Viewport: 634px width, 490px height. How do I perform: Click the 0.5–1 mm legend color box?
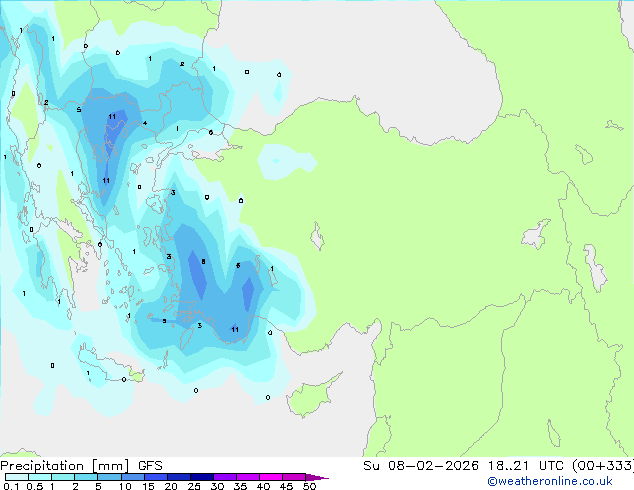coord(40,477)
